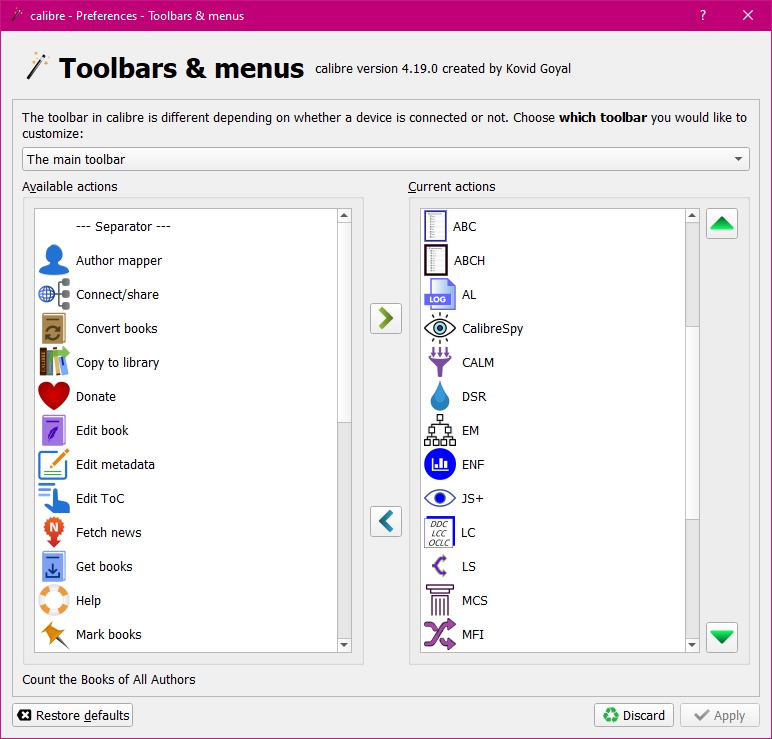
Task: Select the Fetch news icon
Action: (x=54, y=532)
